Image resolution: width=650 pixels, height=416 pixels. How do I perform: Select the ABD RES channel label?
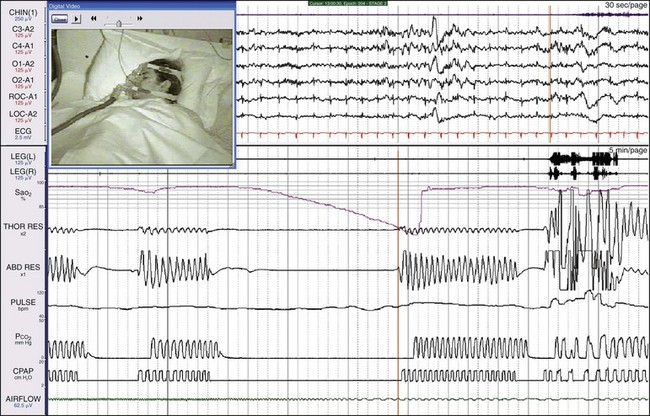click(x=22, y=267)
